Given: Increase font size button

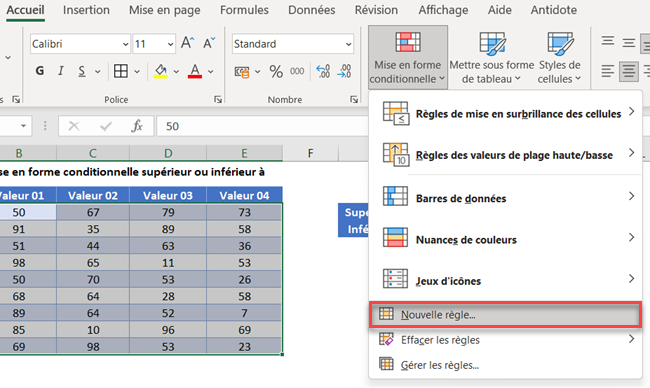Looking at the screenshot, I should (187, 43).
